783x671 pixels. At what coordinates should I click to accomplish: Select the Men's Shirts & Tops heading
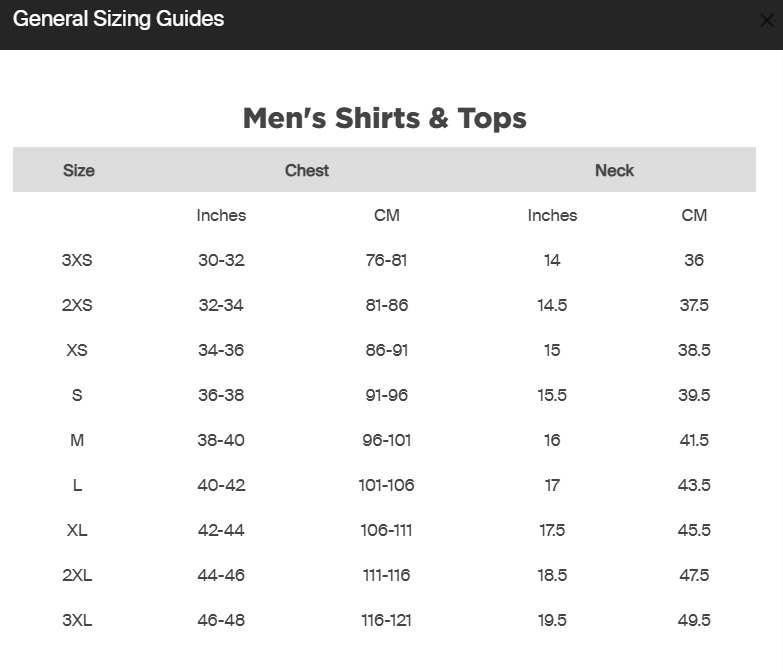tap(385, 118)
